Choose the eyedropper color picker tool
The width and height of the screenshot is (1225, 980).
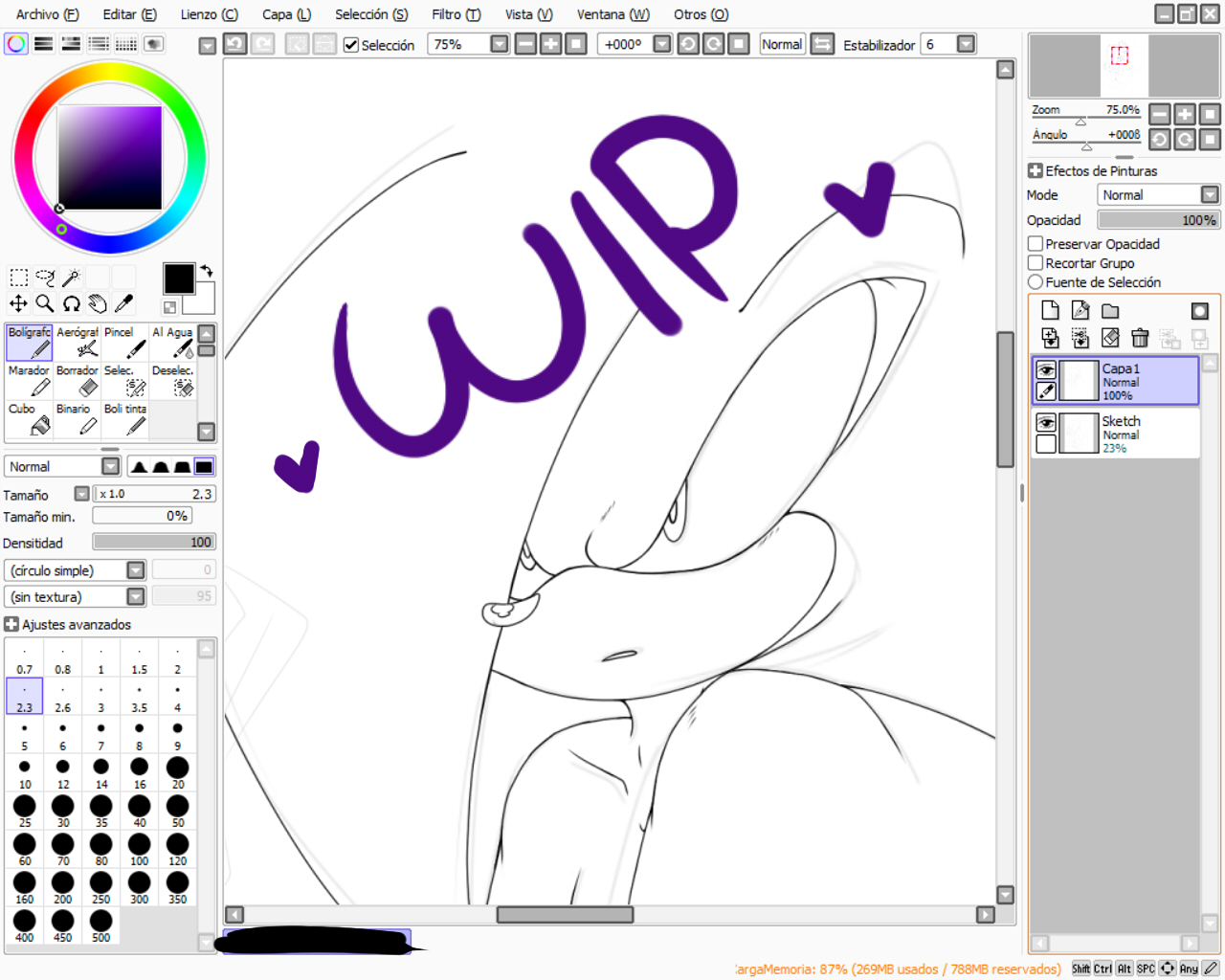[123, 303]
